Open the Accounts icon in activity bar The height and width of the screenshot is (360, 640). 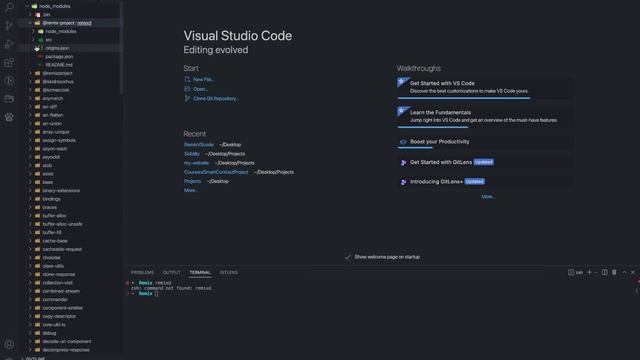[x=9, y=344]
